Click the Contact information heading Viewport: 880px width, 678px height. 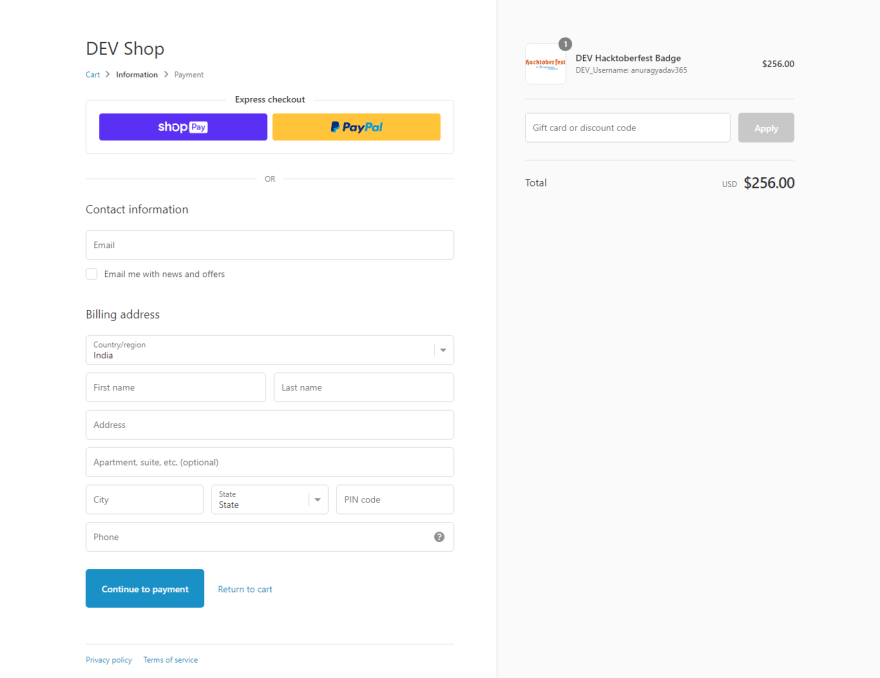click(x=137, y=209)
